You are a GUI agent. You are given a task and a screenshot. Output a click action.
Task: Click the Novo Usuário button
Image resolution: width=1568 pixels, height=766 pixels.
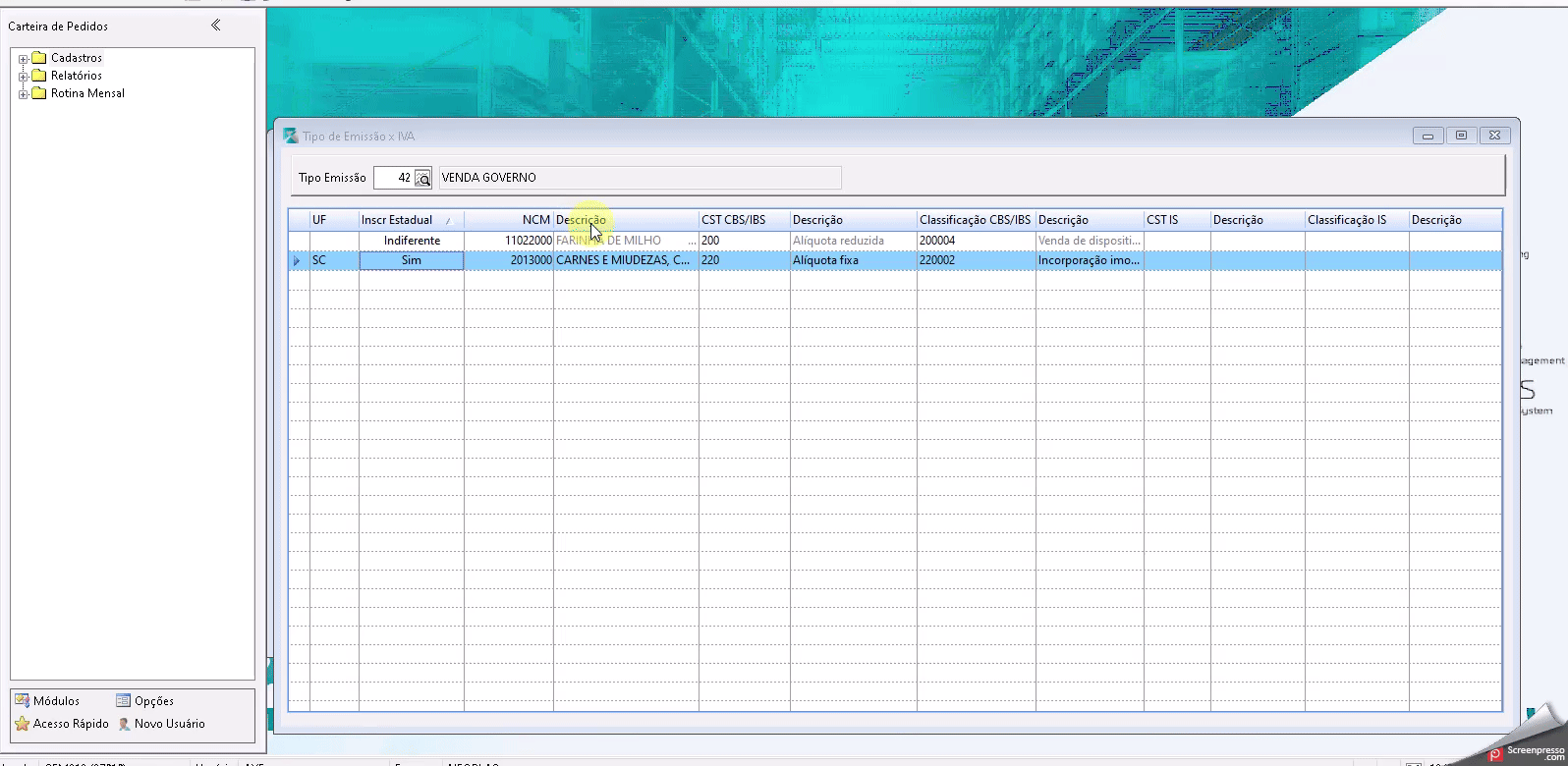162,724
